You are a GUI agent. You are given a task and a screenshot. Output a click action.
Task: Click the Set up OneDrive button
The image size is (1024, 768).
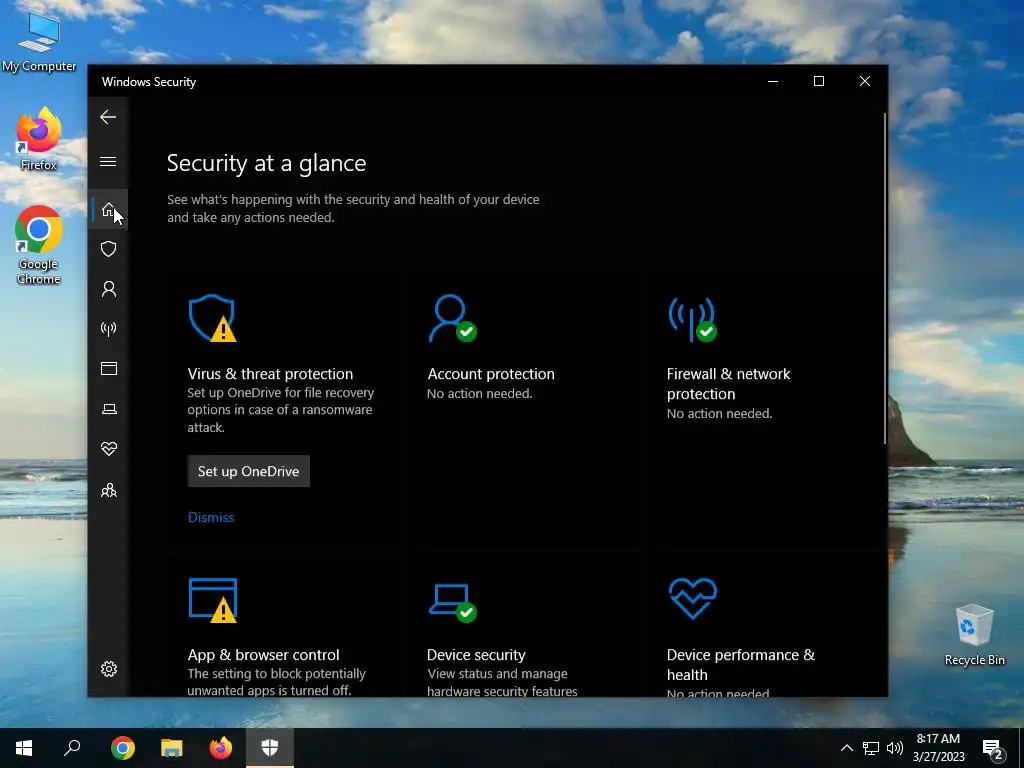pos(248,472)
